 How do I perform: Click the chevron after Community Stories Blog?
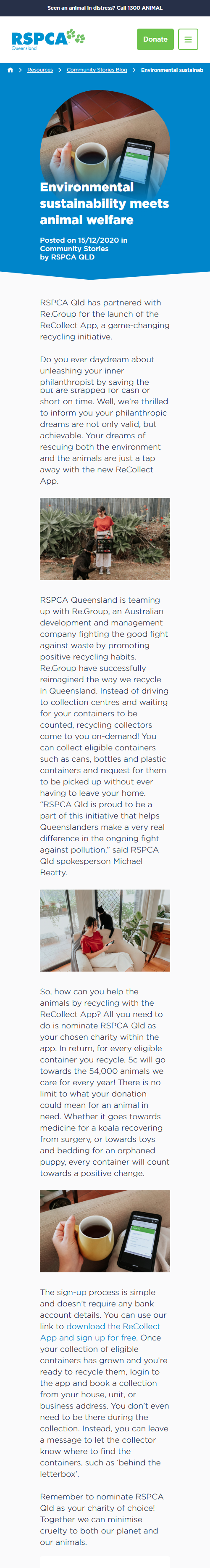click(134, 70)
